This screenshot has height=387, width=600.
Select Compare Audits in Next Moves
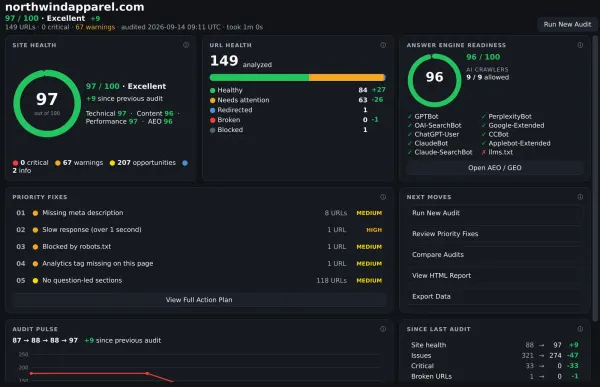pyautogui.click(x=495, y=255)
